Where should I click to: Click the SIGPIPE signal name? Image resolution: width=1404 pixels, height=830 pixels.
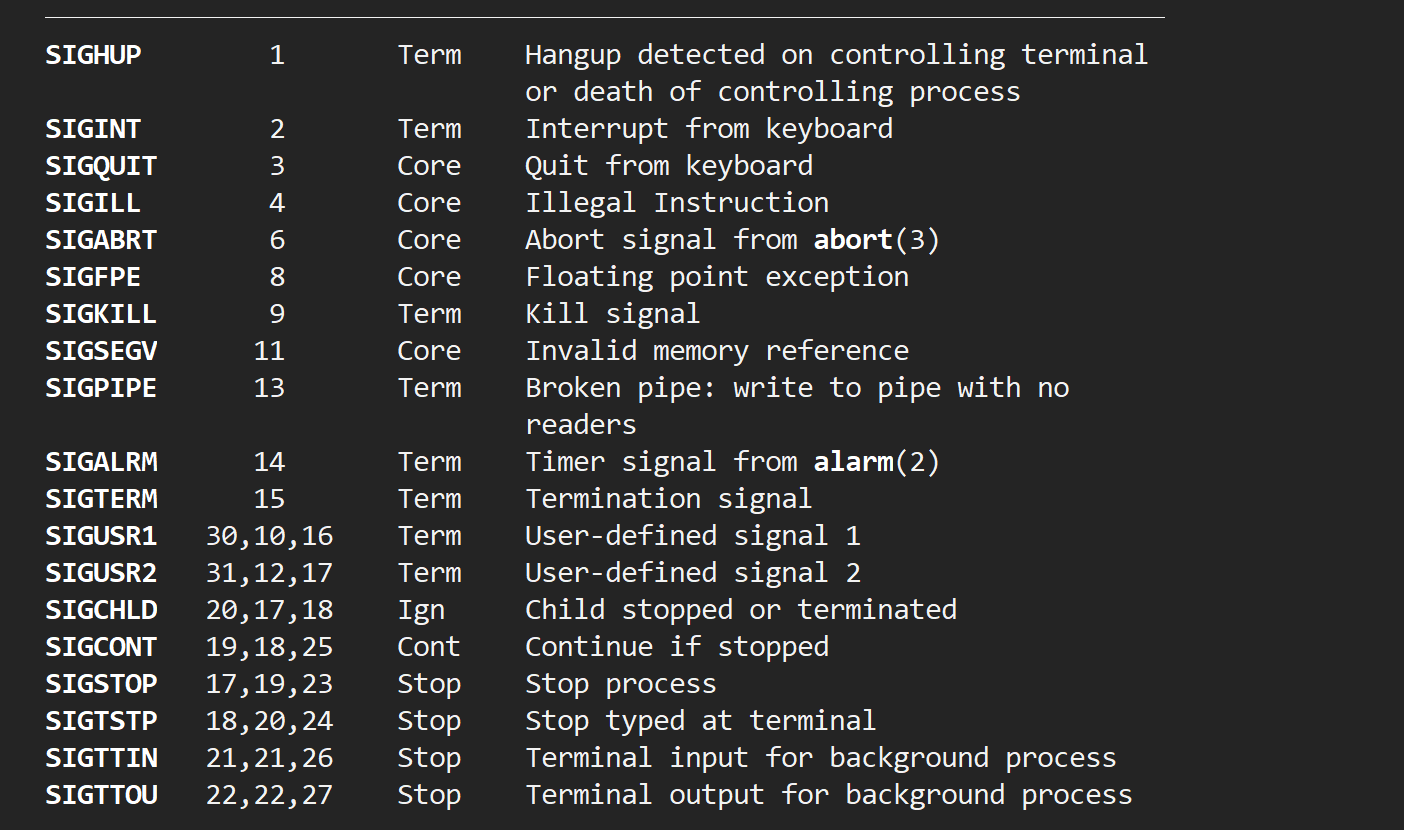(x=101, y=388)
